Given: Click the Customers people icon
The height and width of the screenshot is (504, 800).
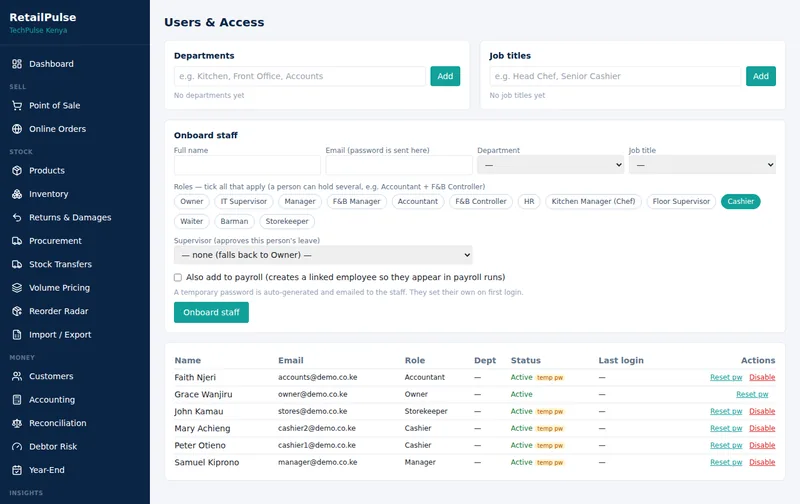Looking at the screenshot, I should pyautogui.click(x=17, y=376).
